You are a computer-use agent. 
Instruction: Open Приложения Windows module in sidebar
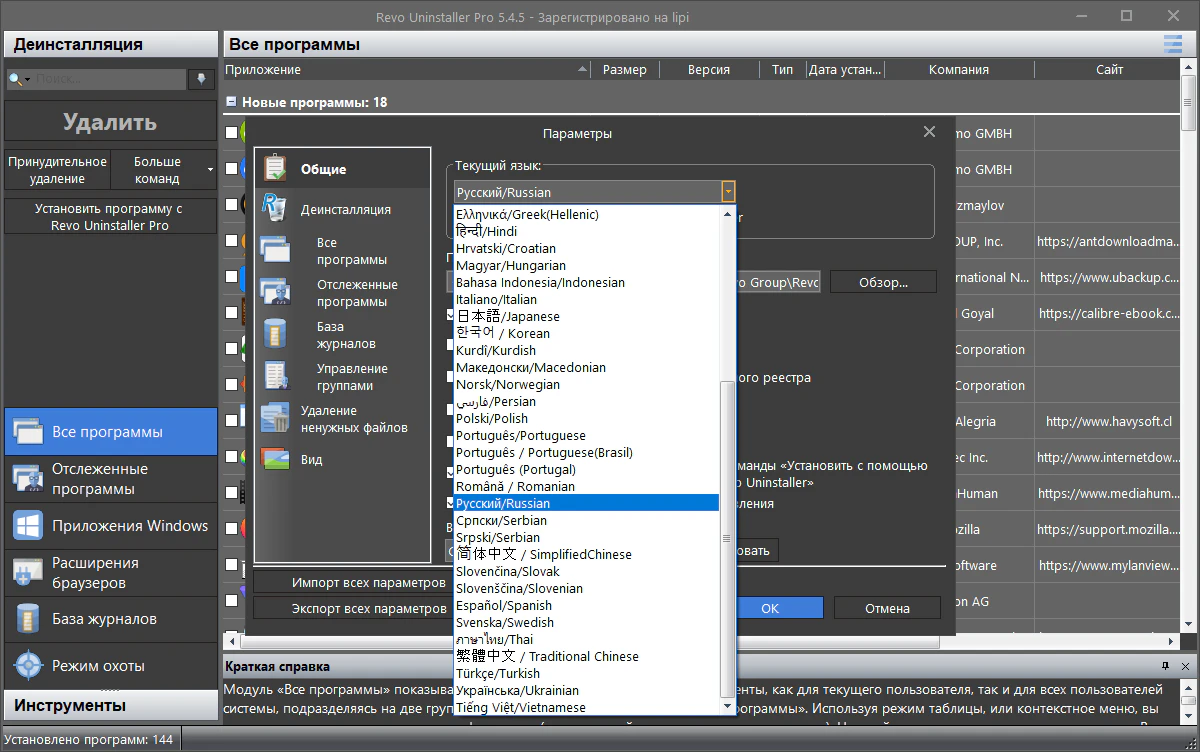(27, 526)
